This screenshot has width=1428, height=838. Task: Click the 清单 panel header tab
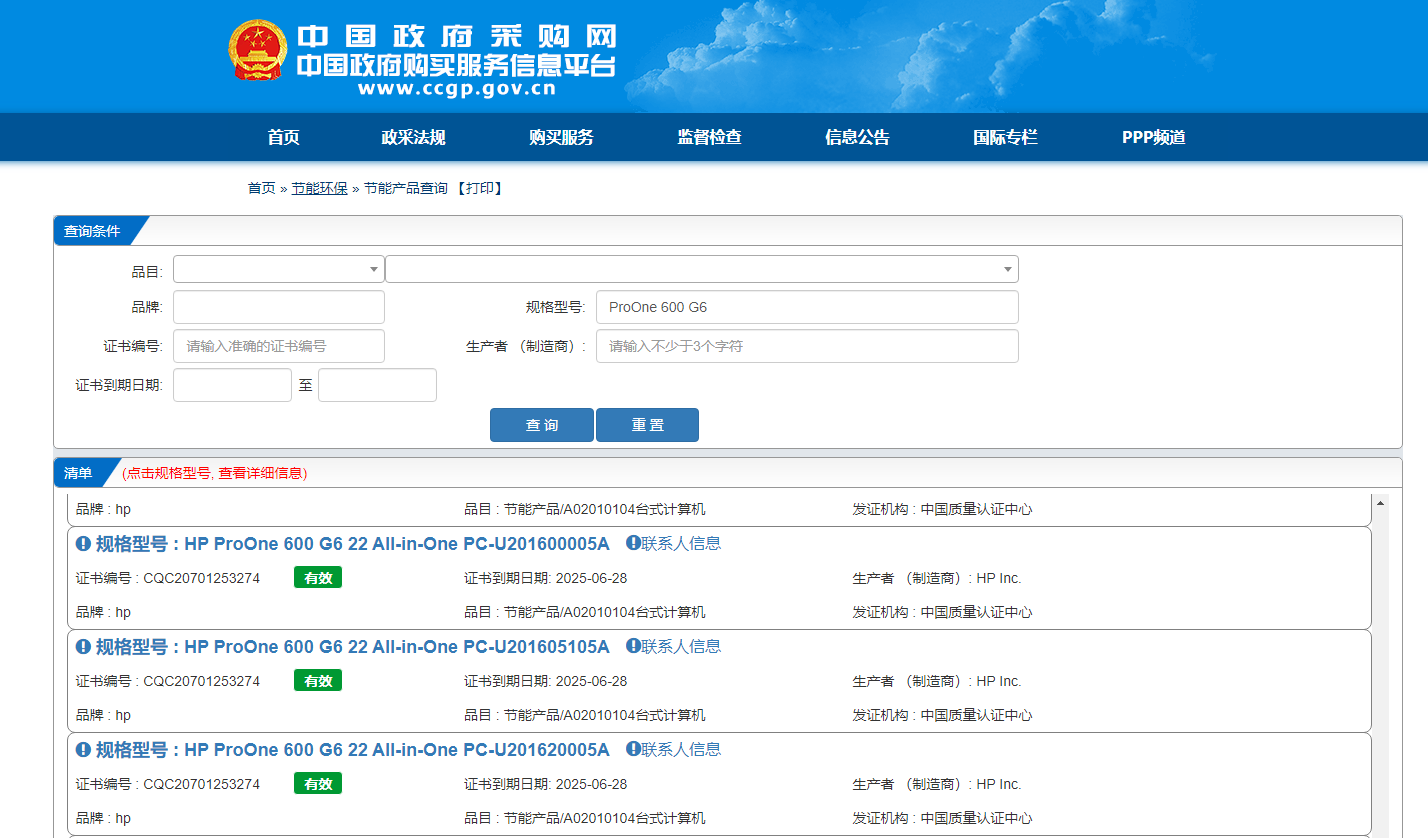[80, 473]
